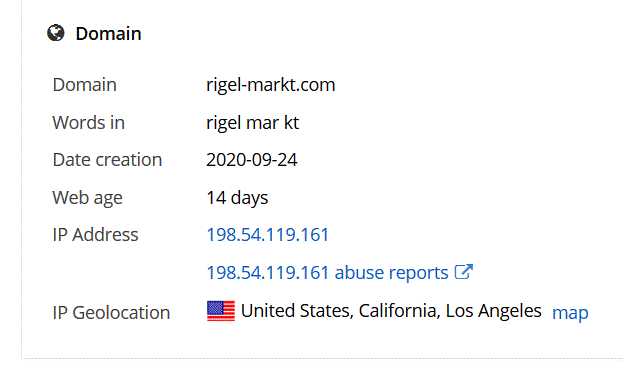Click the Words in label
The image size is (624, 368).
(88, 123)
